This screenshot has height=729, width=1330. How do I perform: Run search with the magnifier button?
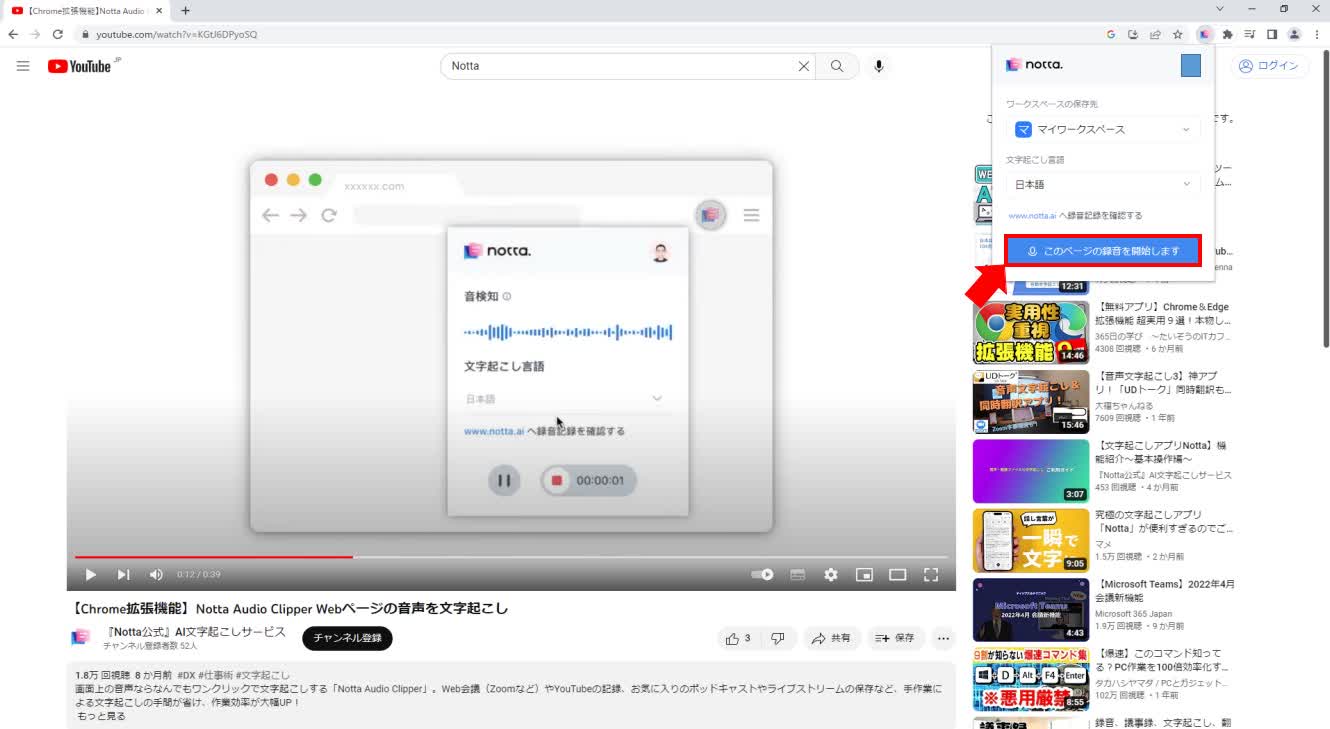tap(837, 66)
